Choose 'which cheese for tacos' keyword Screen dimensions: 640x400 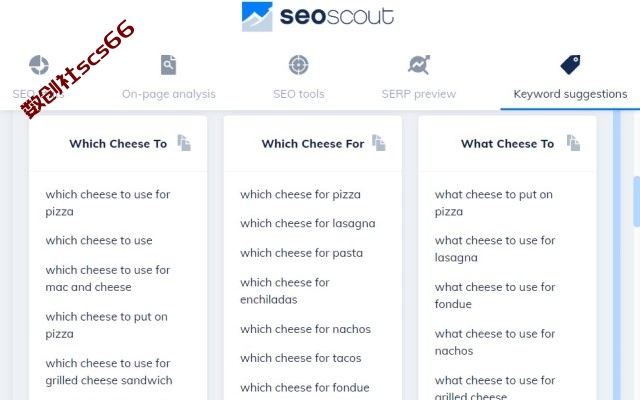[x=301, y=358]
